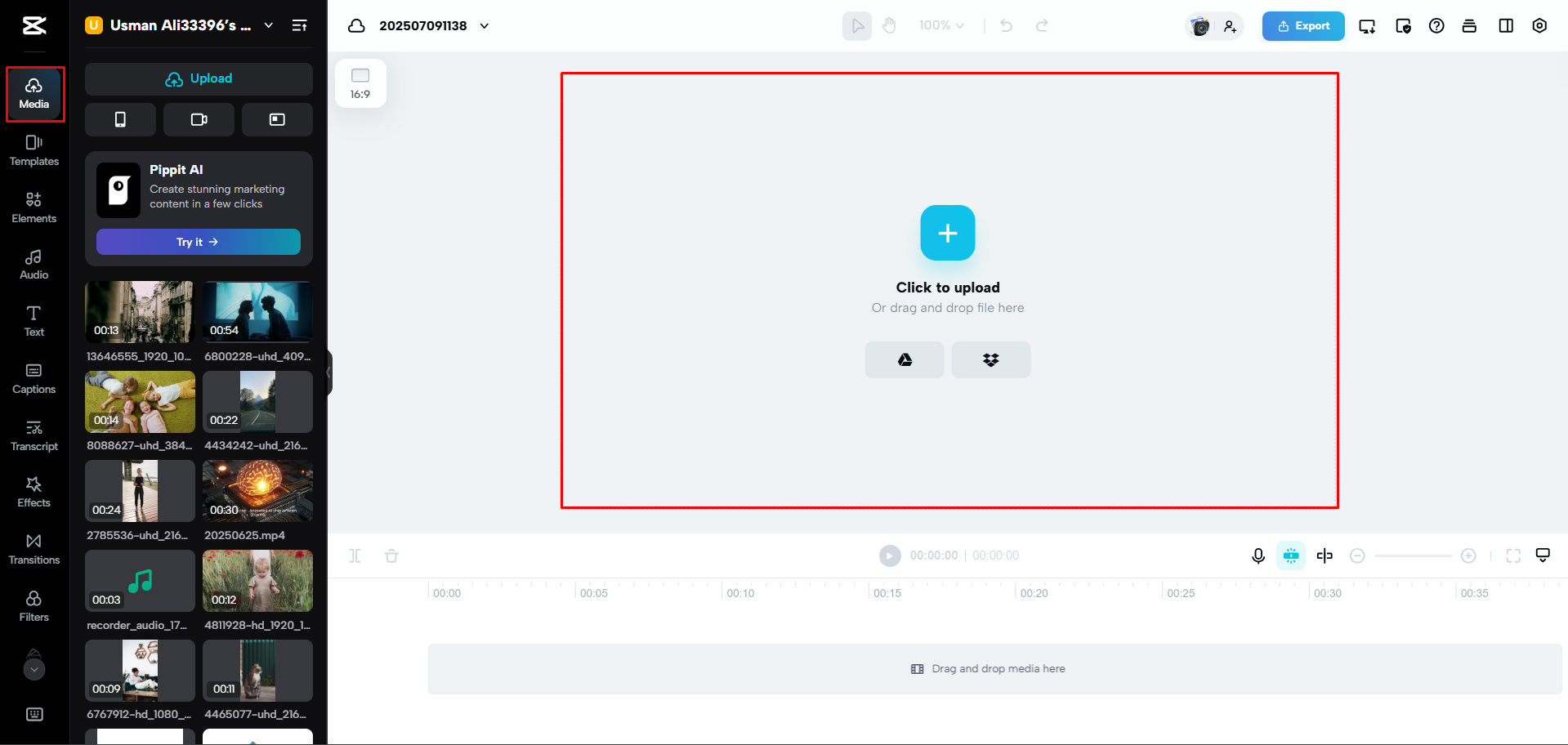Open the 16:9 aspect ratio selector
This screenshot has width=1568, height=745.
tap(360, 82)
